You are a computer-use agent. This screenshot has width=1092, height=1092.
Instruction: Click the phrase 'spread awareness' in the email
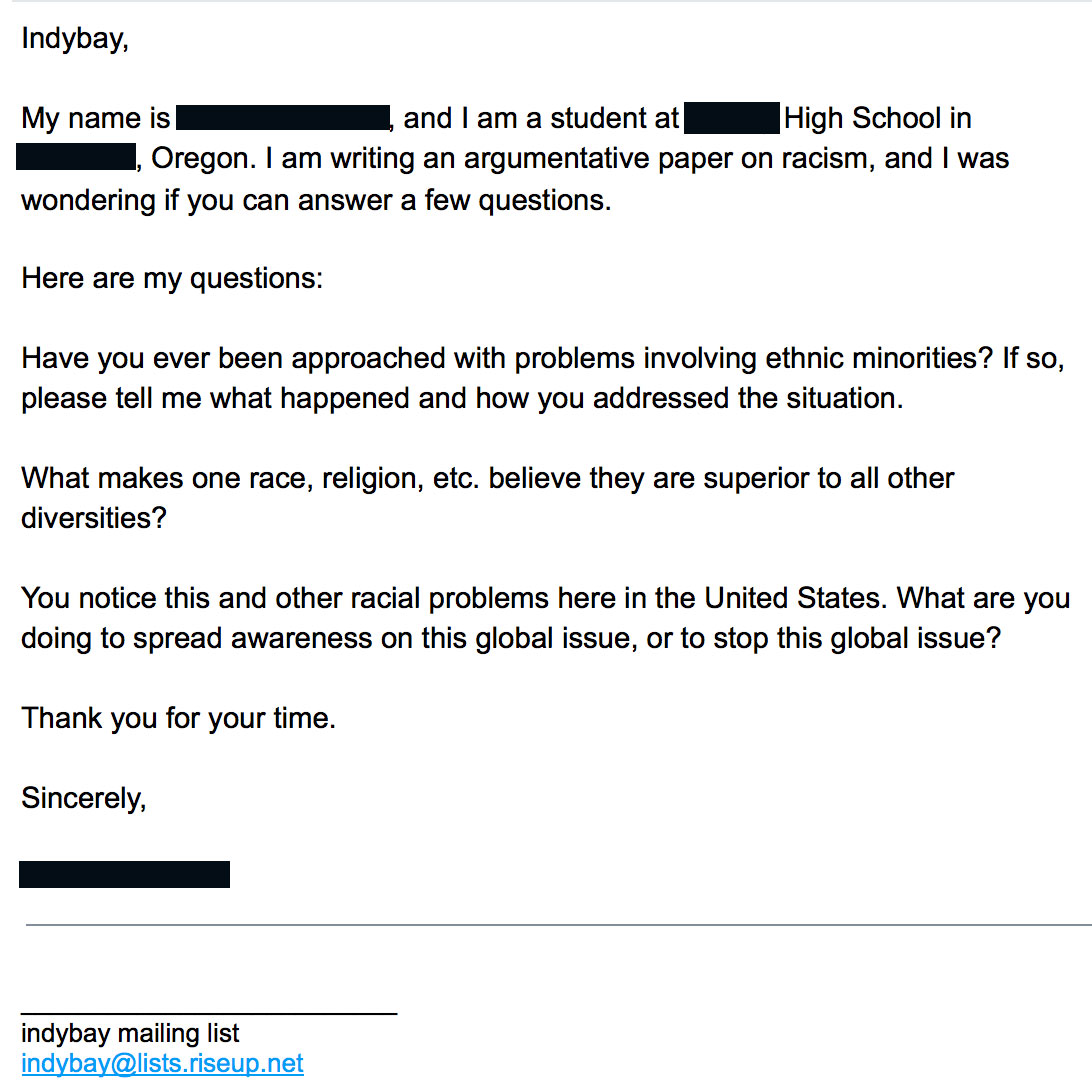253,639
